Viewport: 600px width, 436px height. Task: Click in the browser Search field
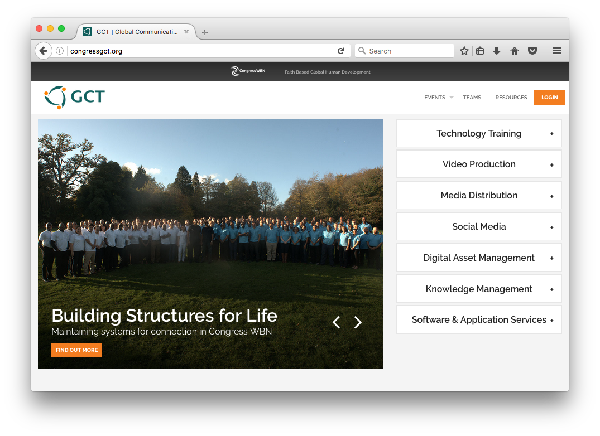pyautogui.click(x=408, y=50)
